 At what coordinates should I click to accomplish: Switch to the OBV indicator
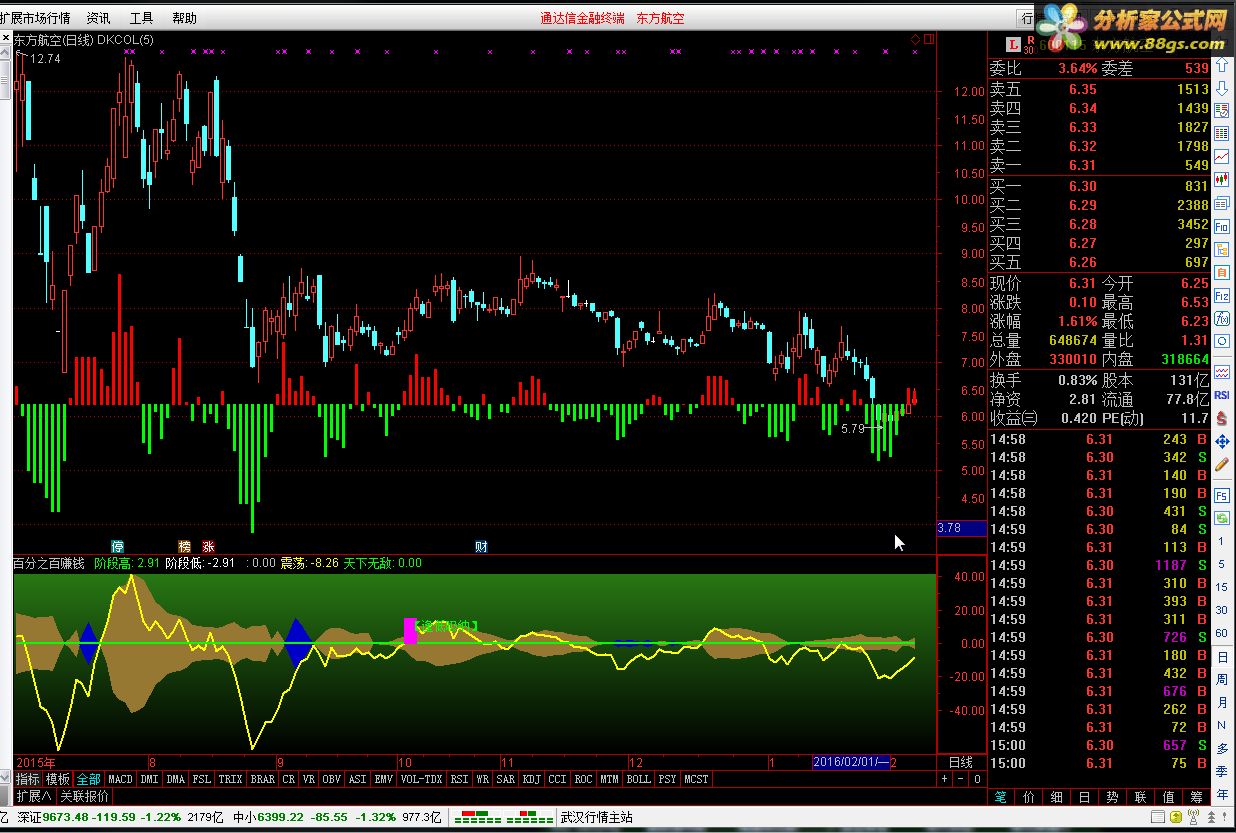point(331,779)
